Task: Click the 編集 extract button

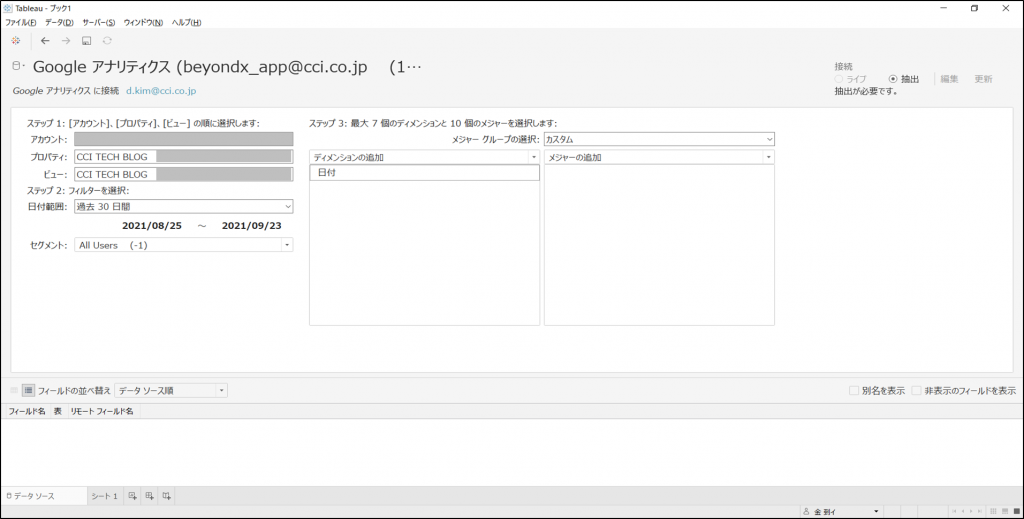Action: click(x=950, y=79)
